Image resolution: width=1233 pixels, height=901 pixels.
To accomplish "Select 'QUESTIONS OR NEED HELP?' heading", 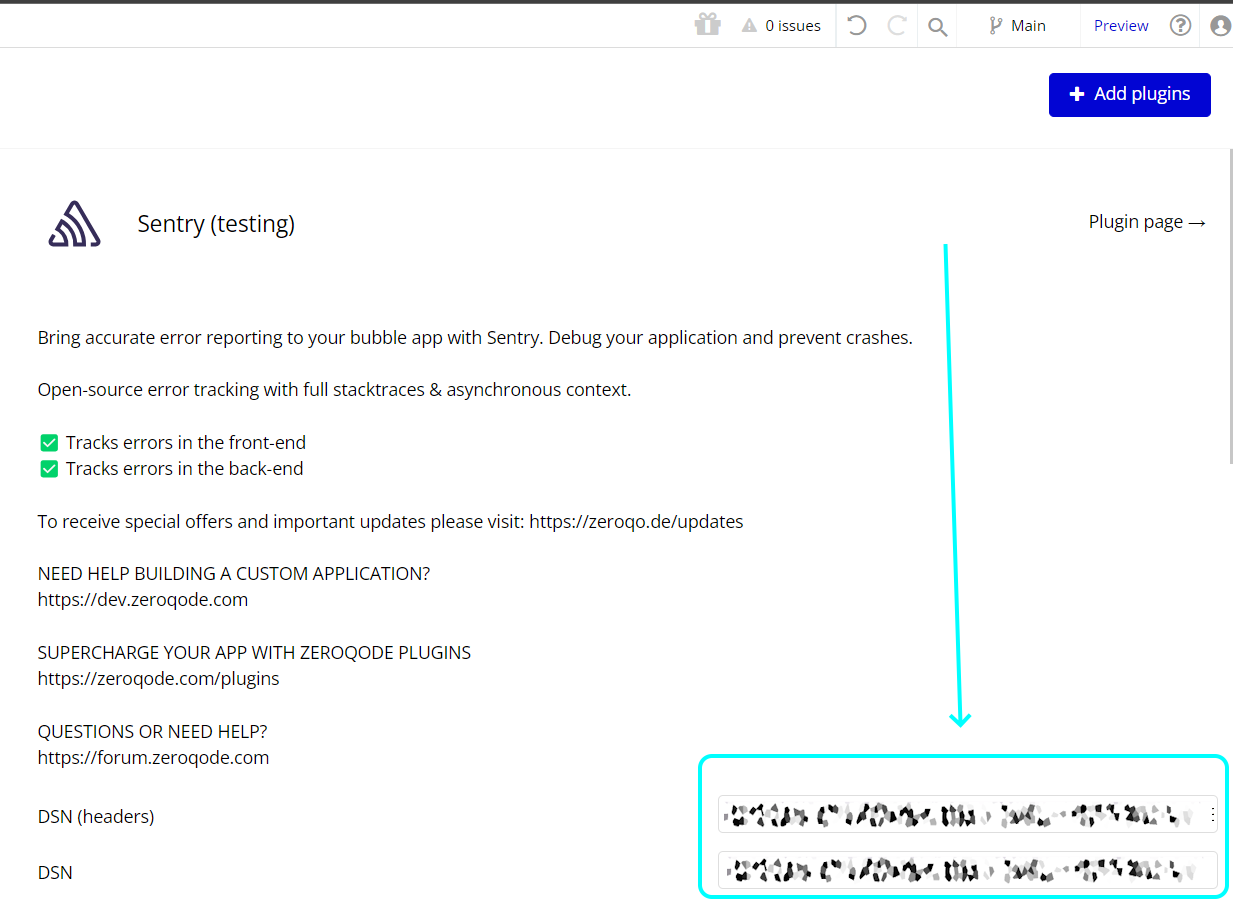I will (153, 732).
